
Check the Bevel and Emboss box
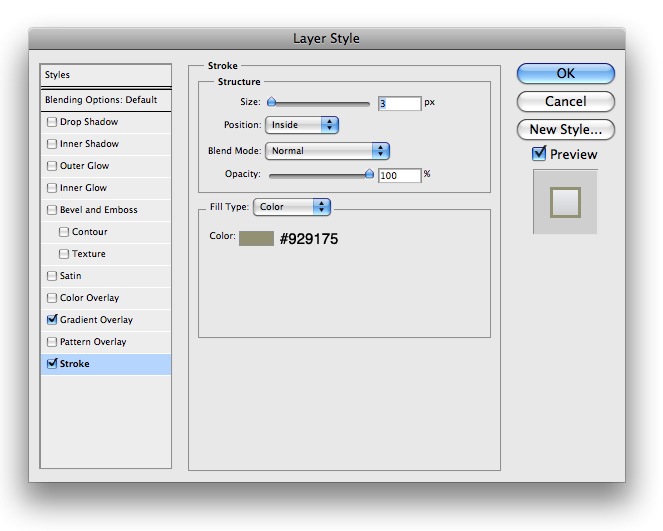tap(52, 210)
